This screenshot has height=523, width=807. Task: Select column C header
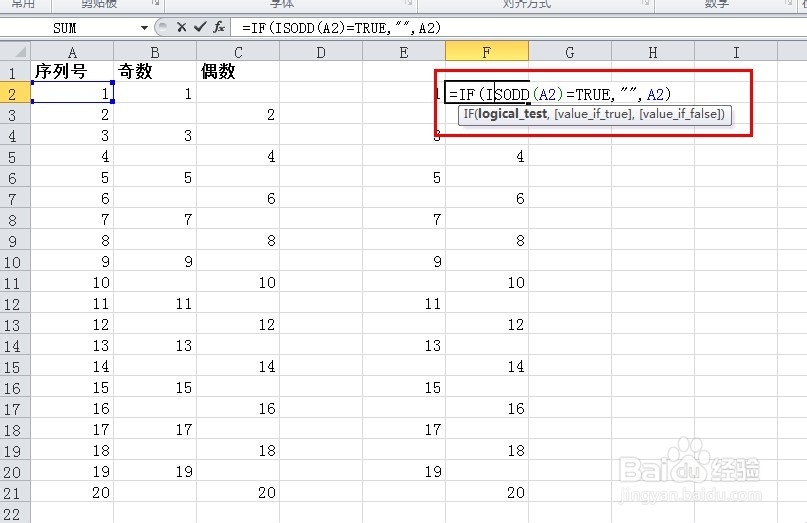(x=238, y=52)
